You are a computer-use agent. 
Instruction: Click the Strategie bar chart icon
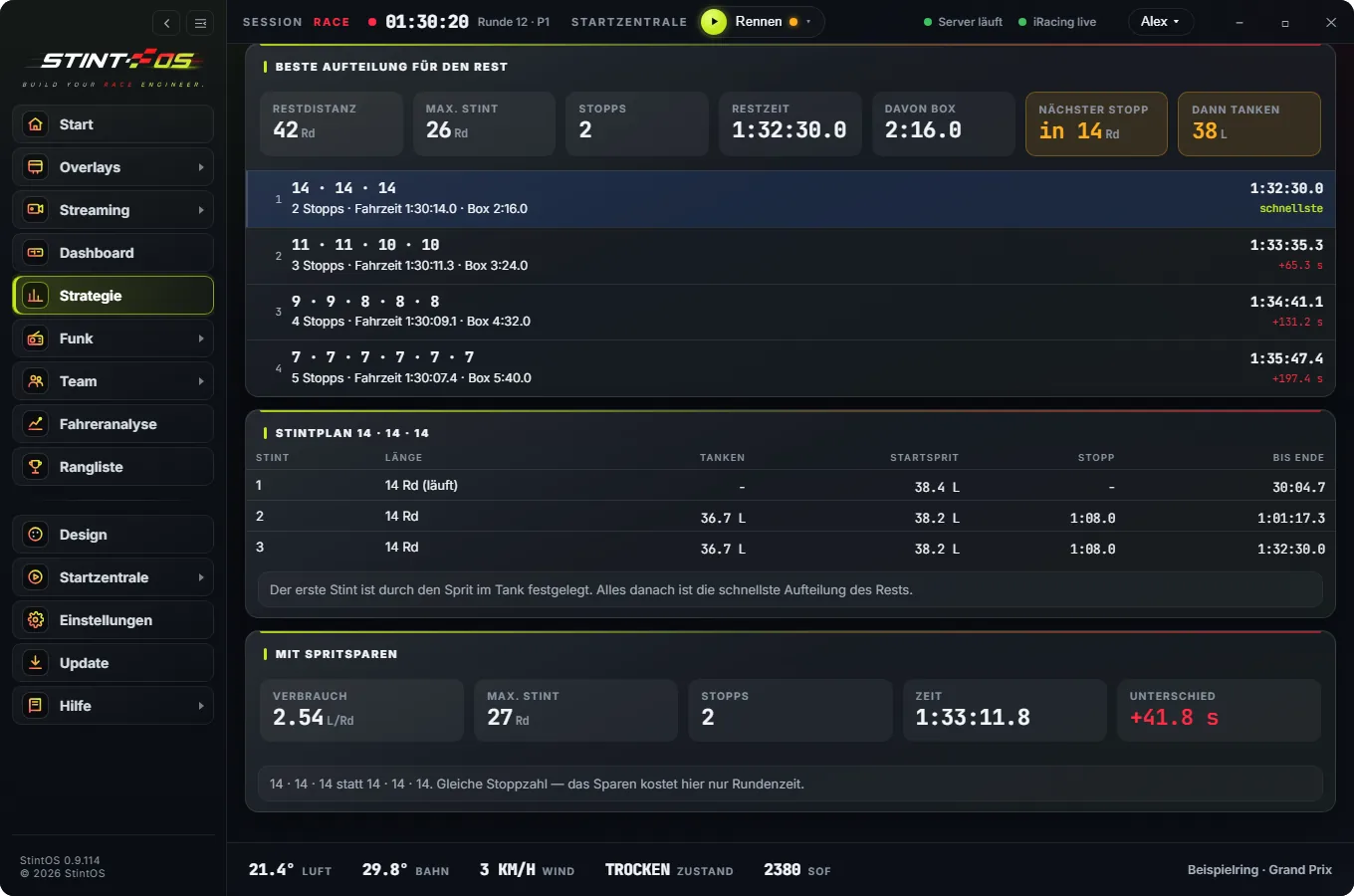[36, 296]
